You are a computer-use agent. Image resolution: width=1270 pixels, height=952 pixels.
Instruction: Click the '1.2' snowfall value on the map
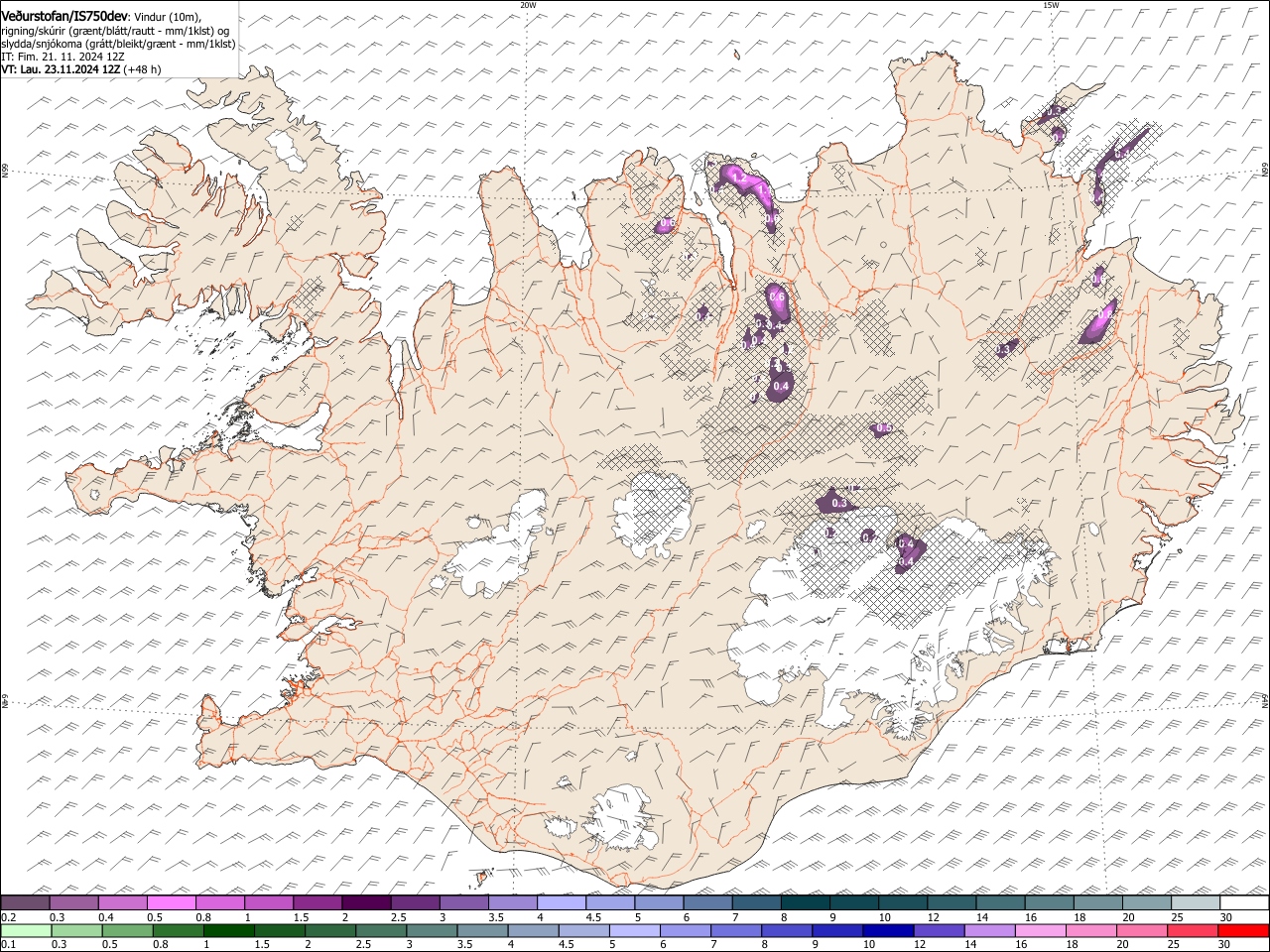click(x=737, y=176)
